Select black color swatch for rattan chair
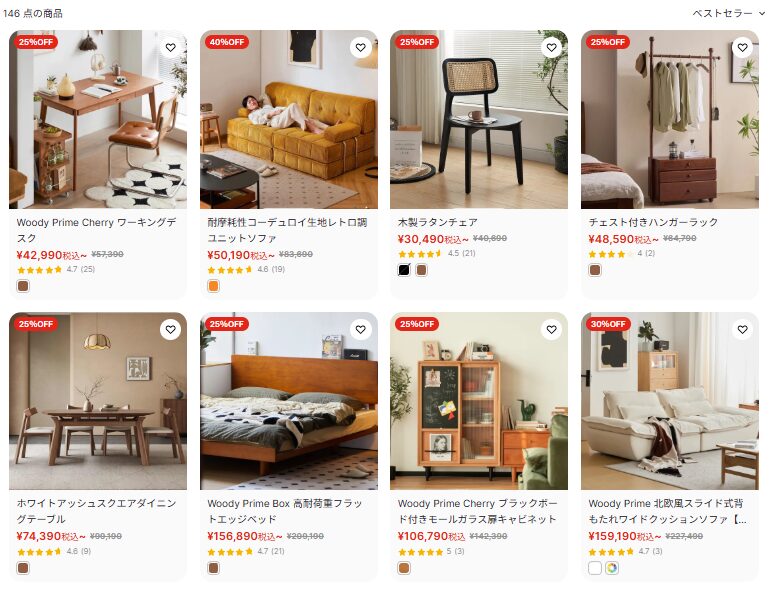 pos(404,270)
